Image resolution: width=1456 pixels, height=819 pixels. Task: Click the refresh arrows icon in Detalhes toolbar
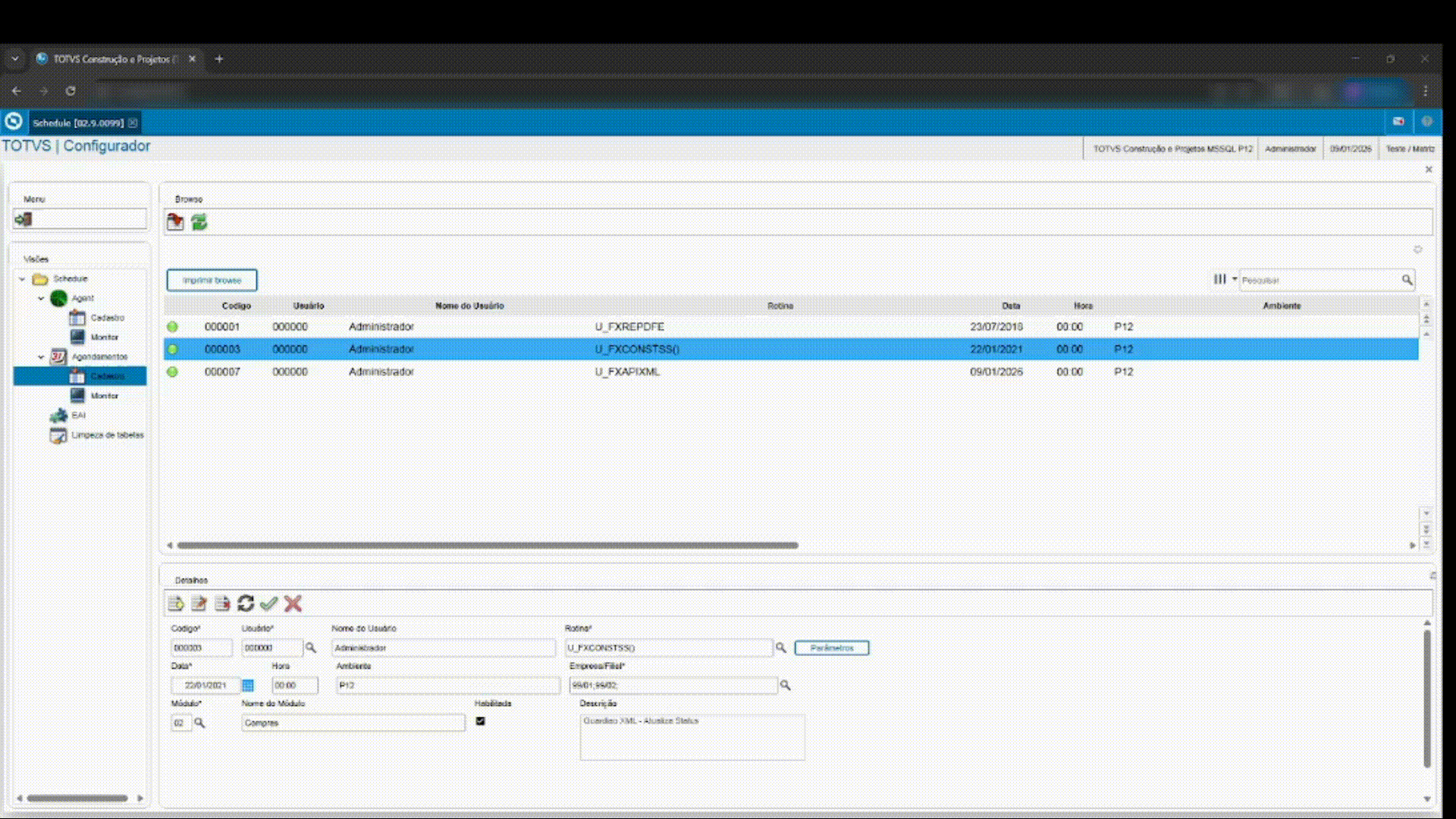coord(245,604)
